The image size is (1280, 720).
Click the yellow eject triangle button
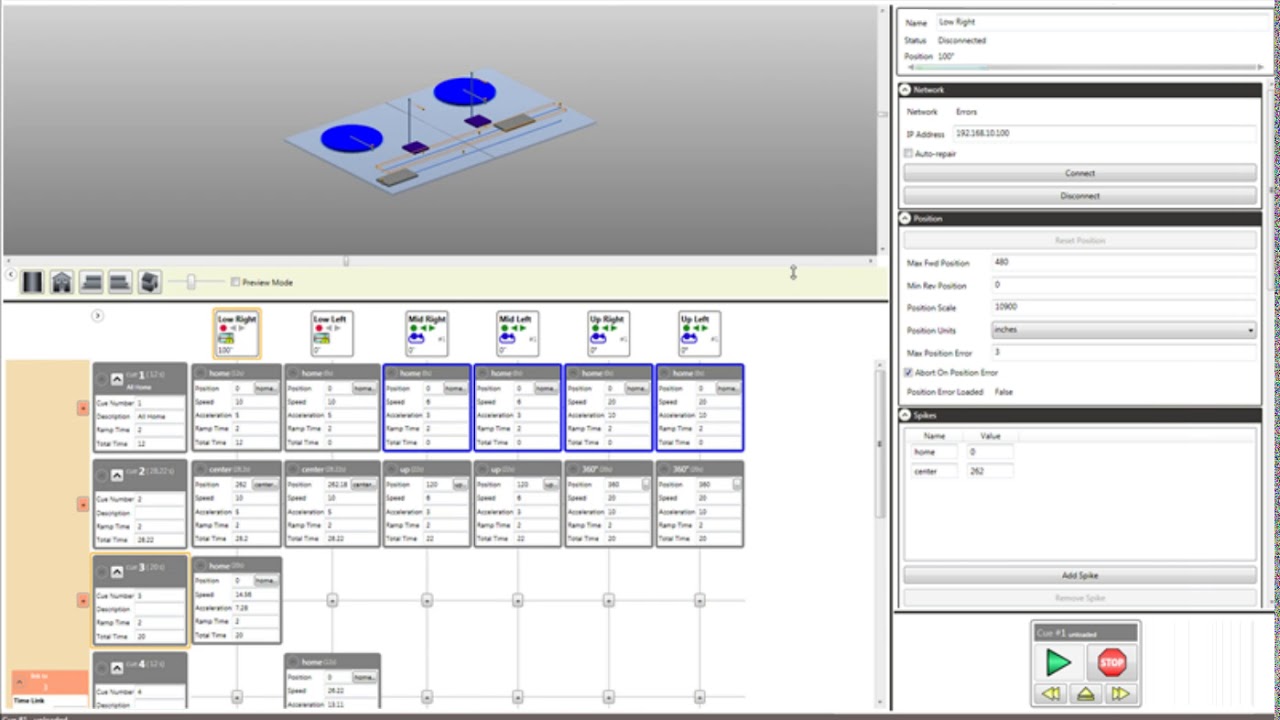(1085, 694)
